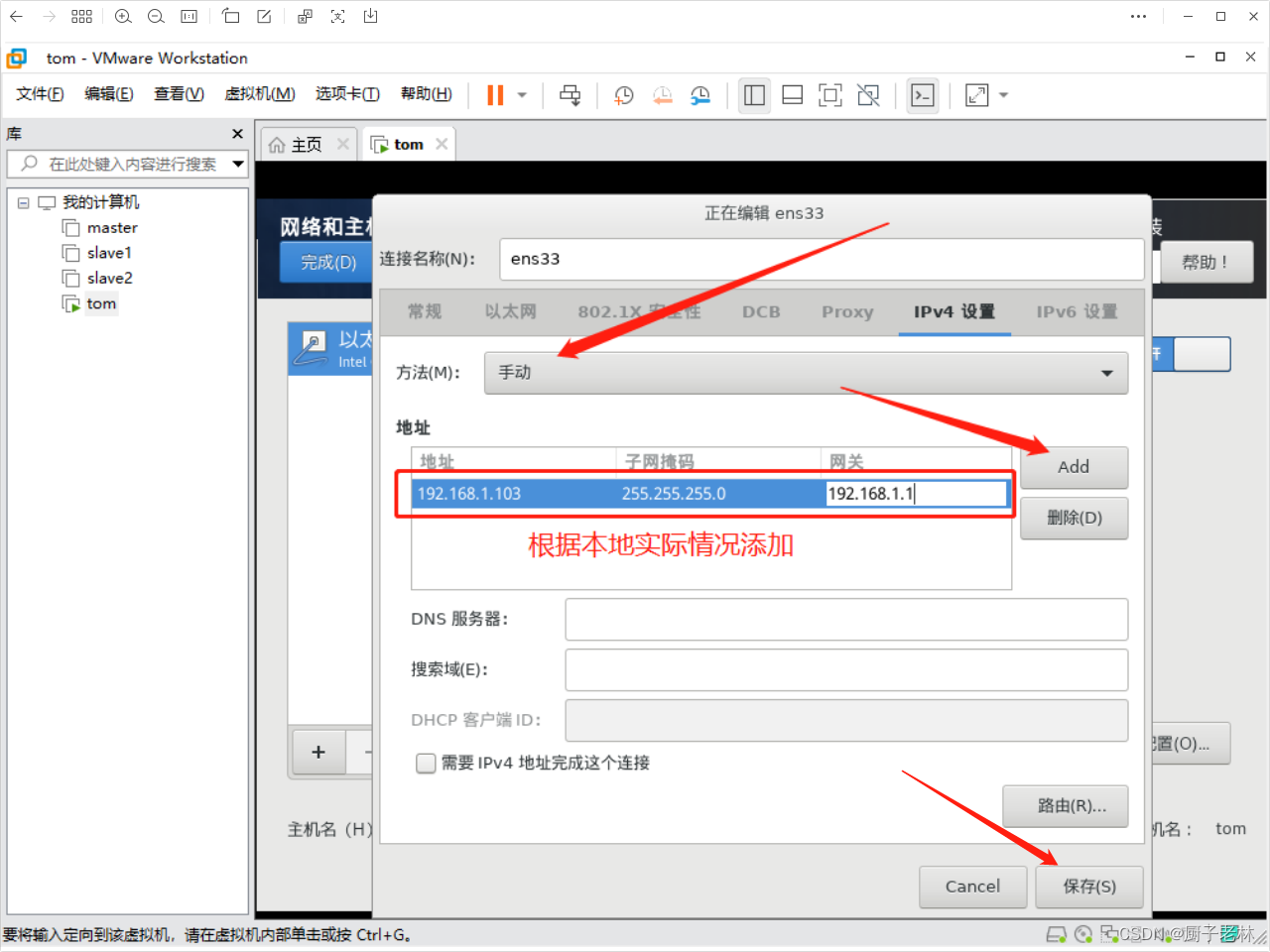Toggle the thumbnail bar view icon
This screenshot has width=1270, height=952.
pos(793,95)
